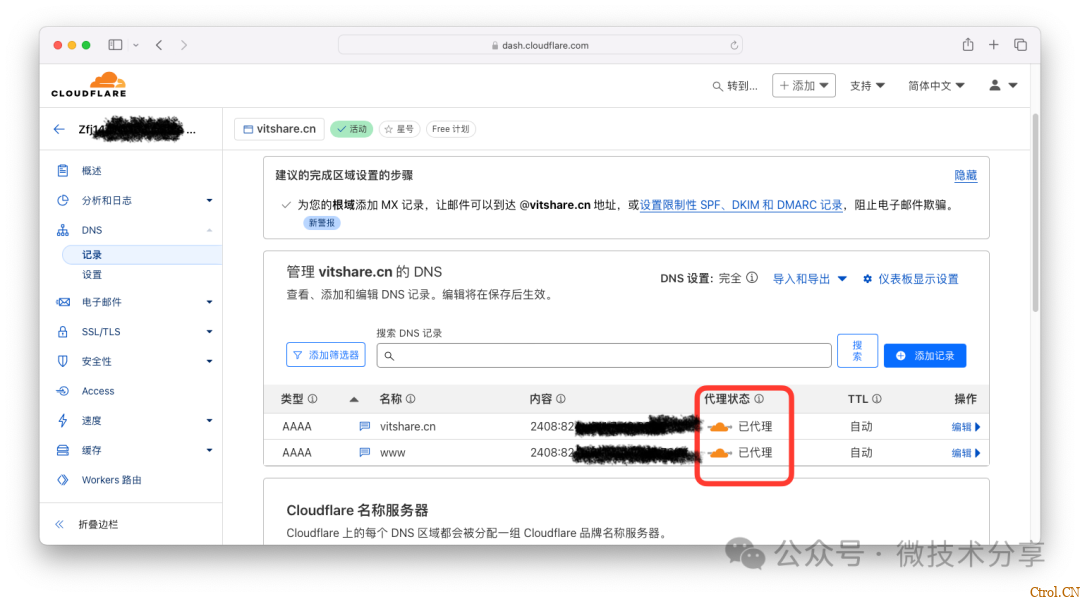Select 设置 under DNS in sidebar
Screen dimensions: 1080x597
click(x=92, y=275)
